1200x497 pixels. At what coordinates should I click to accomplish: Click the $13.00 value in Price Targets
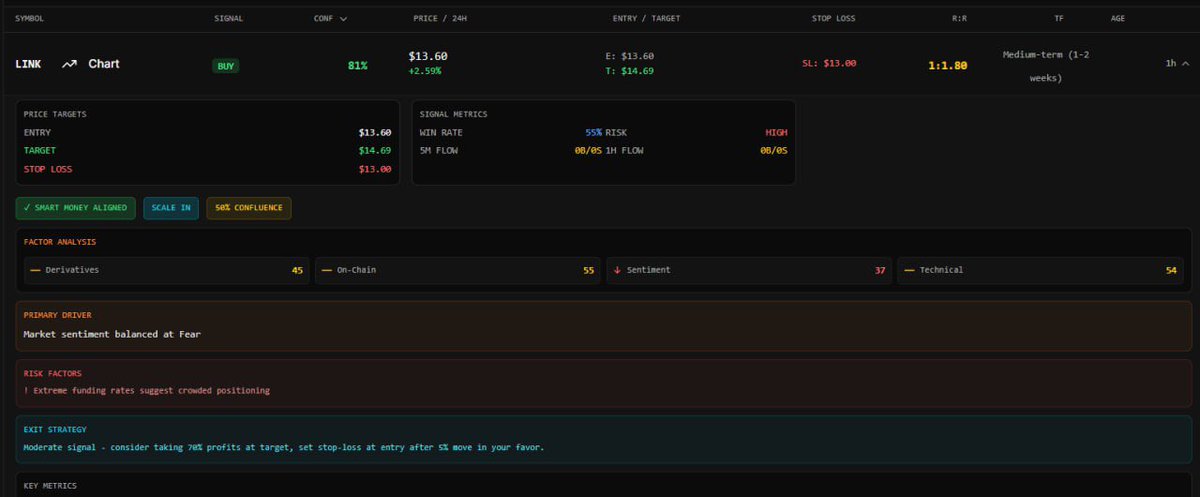click(x=375, y=169)
